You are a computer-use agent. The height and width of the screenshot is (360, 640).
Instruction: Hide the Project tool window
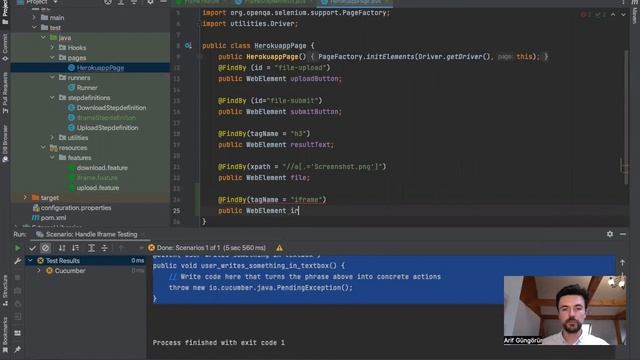(163, 2)
